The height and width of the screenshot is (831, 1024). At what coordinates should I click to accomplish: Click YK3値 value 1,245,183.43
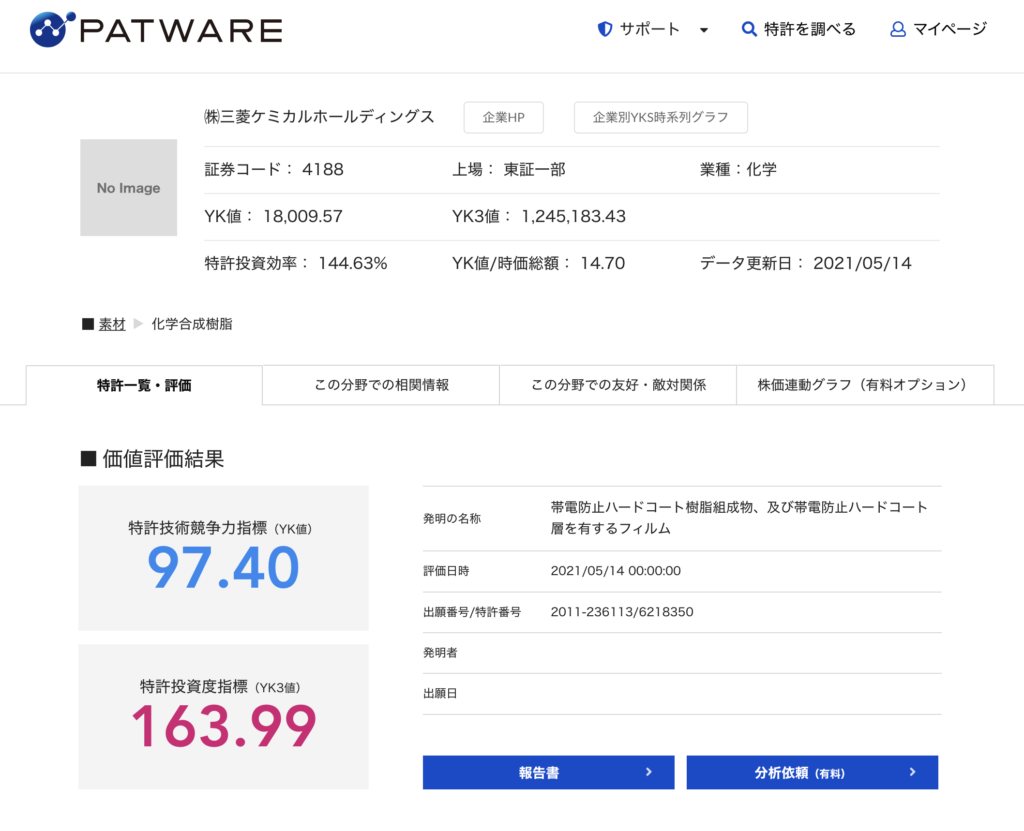tap(573, 217)
